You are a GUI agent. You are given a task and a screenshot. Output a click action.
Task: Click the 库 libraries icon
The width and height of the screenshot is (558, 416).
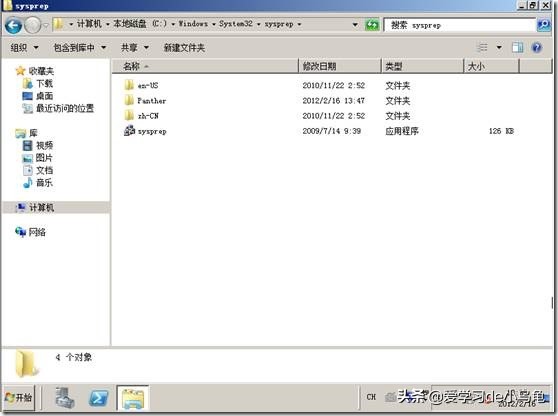[21, 133]
